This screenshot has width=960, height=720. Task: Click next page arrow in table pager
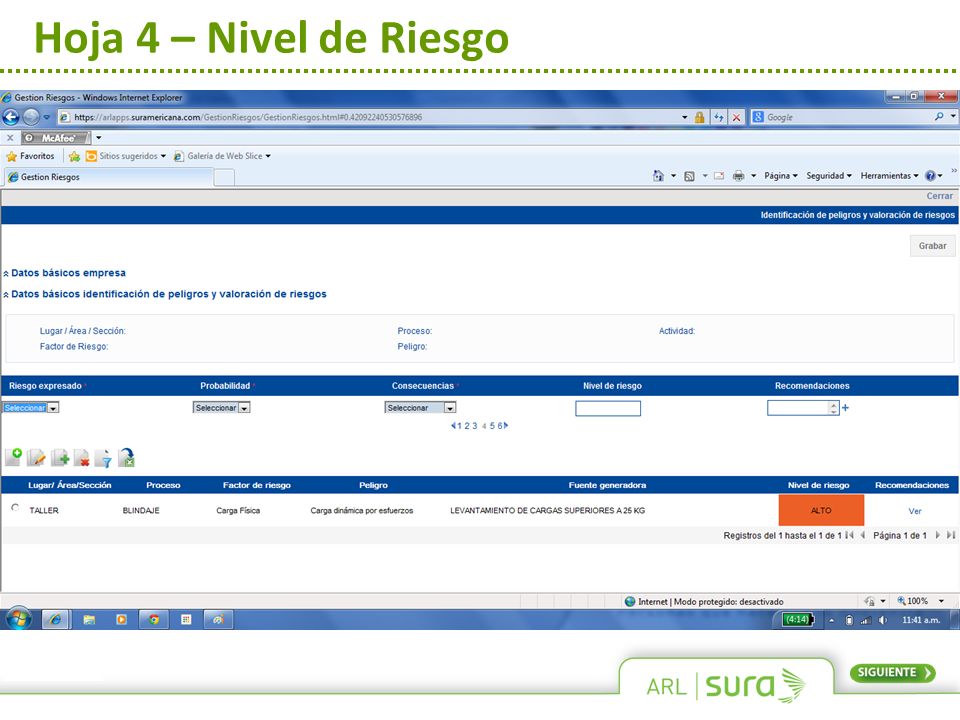938,535
